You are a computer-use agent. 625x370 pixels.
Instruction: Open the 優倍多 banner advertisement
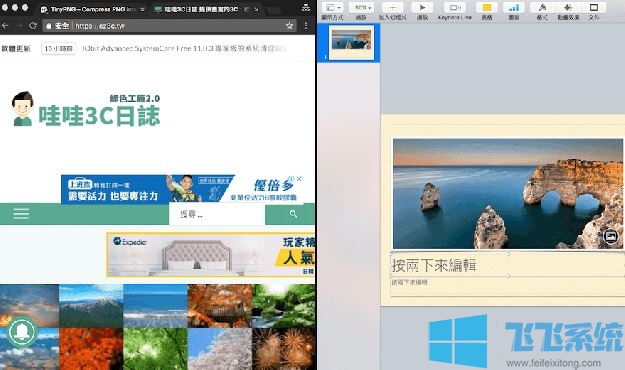[x=182, y=189]
